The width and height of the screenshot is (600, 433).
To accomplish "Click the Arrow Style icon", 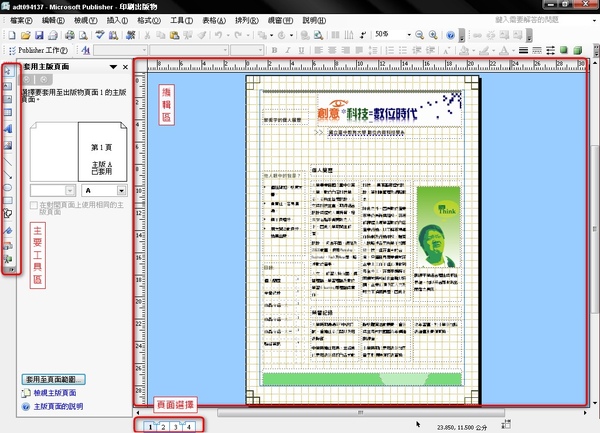I will [550, 50].
